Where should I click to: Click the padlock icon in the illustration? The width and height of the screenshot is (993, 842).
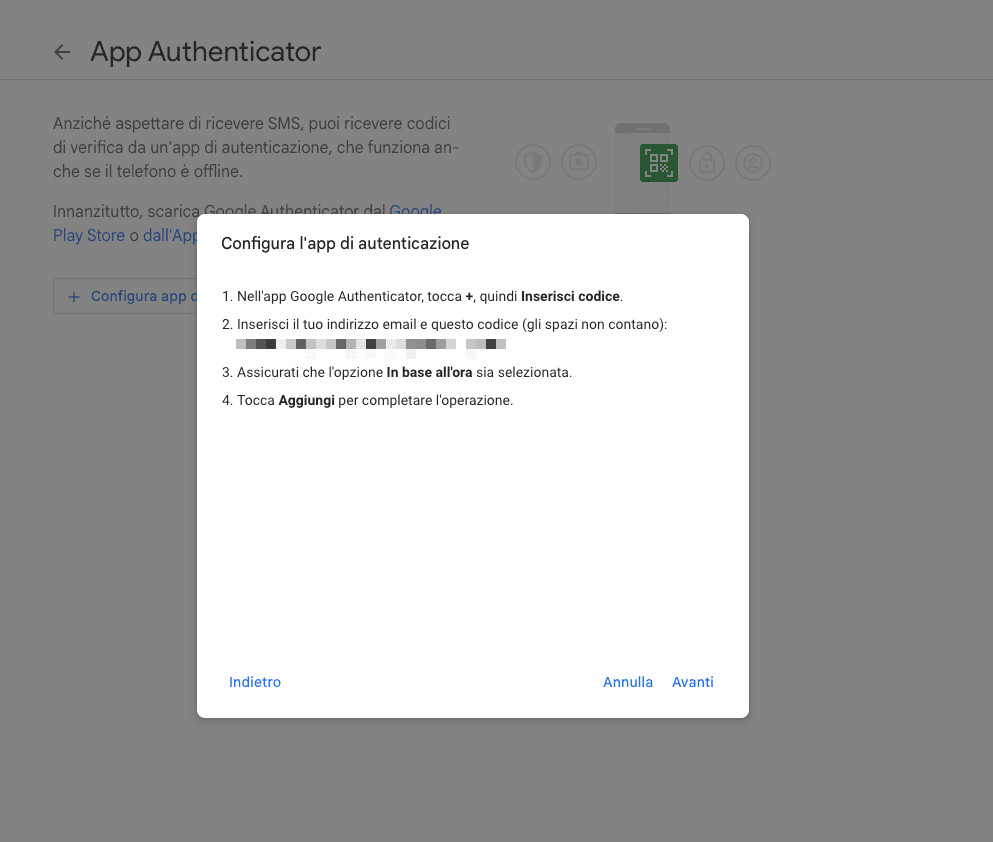tap(707, 163)
